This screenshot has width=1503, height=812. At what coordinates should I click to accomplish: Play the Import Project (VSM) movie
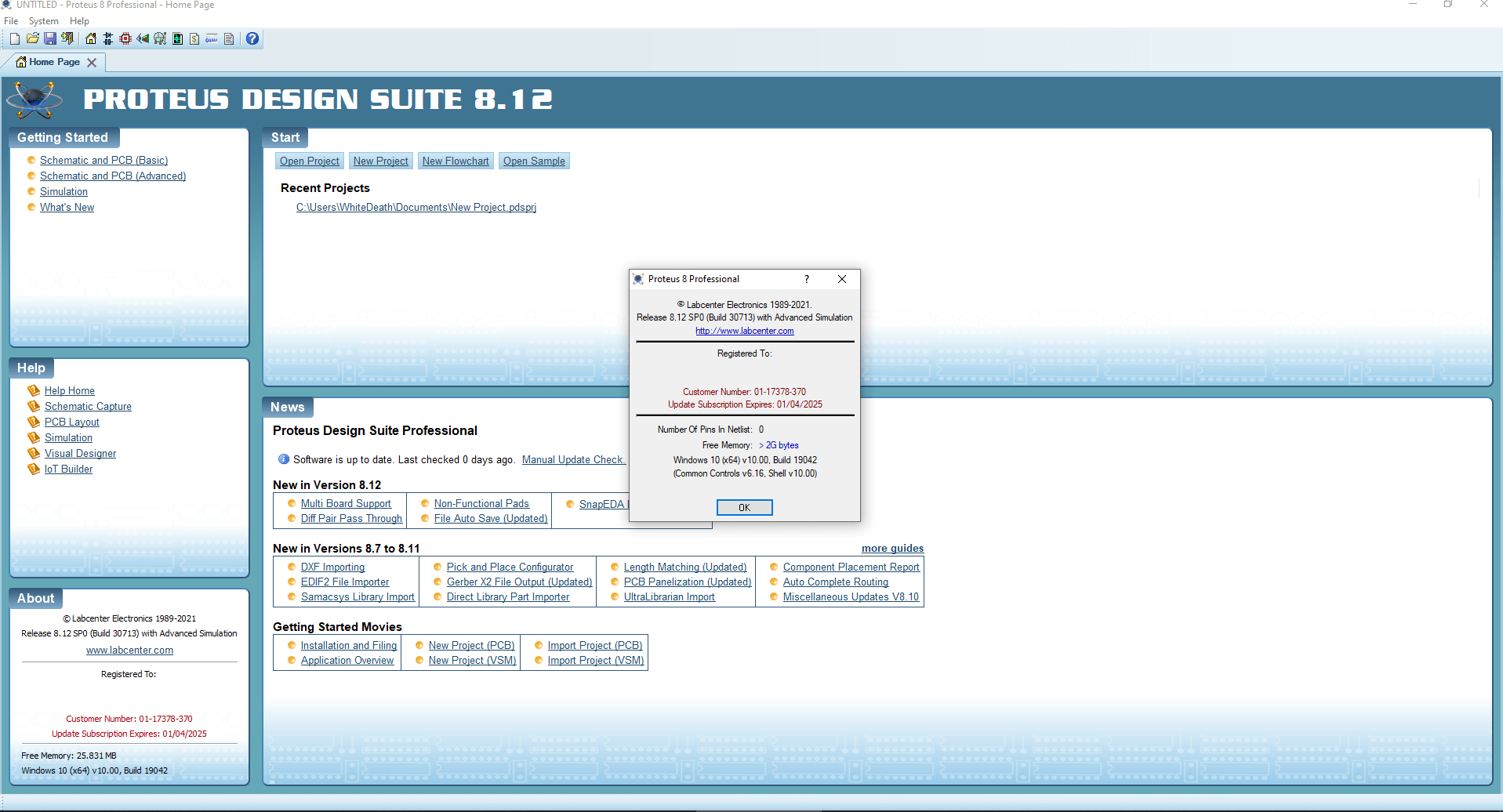coord(596,660)
